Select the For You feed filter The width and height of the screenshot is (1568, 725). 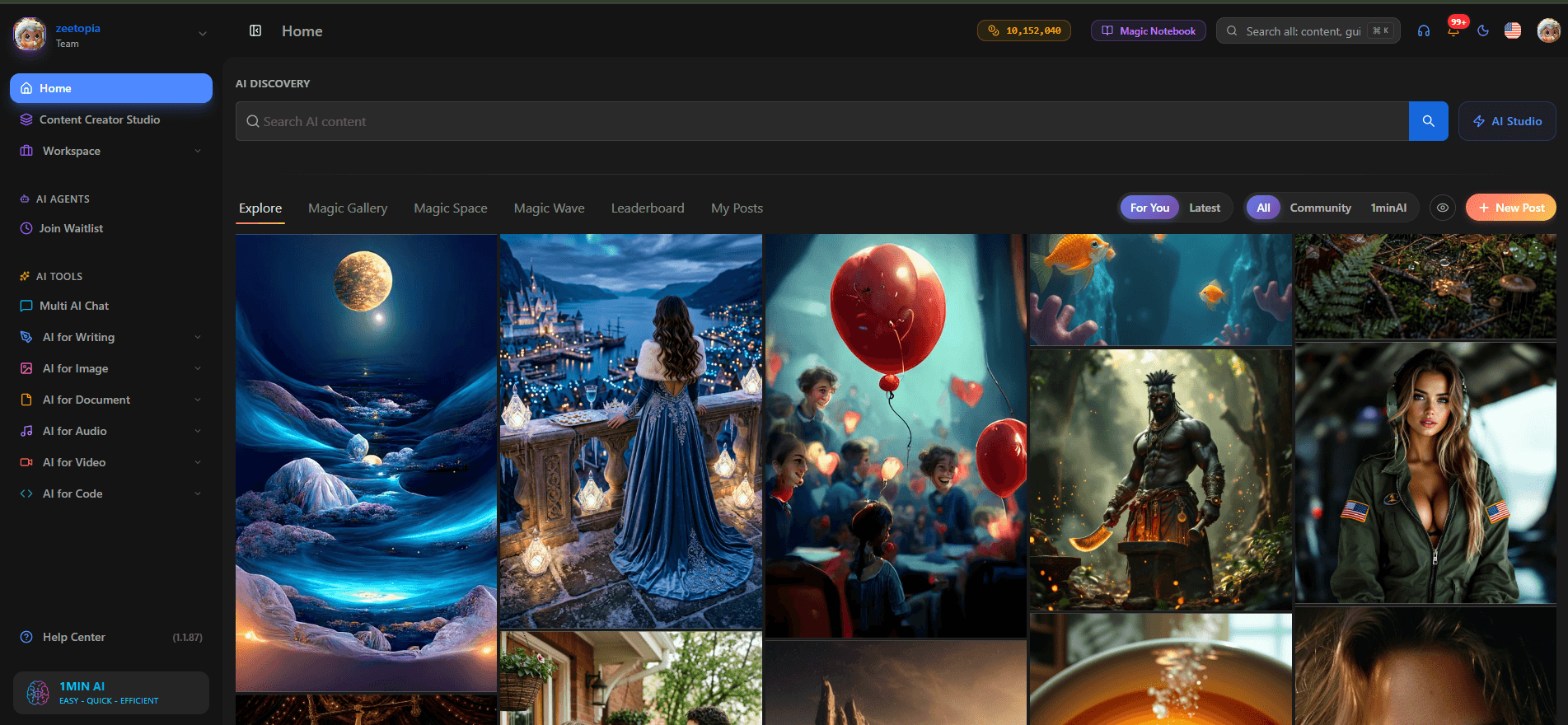1149,208
